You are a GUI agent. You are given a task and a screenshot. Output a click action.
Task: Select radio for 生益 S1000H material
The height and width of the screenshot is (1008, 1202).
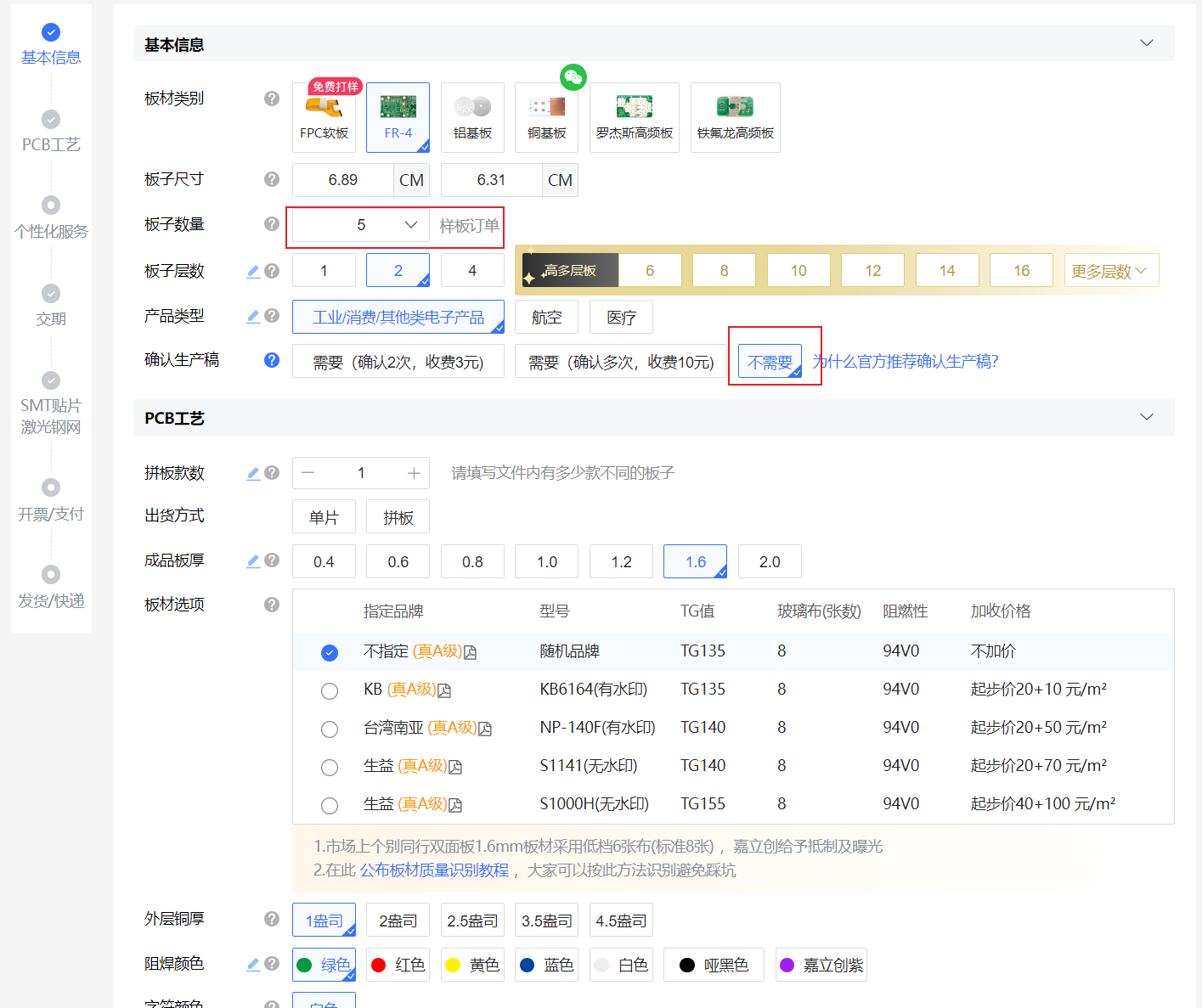[x=330, y=805]
